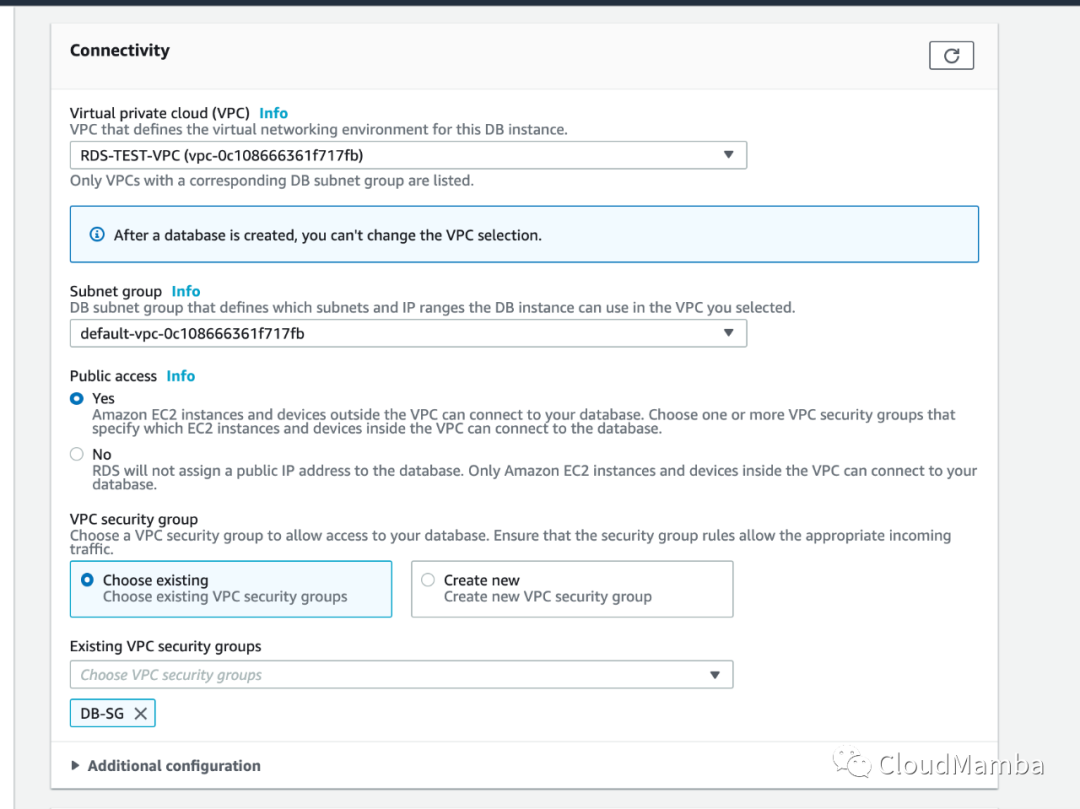This screenshot has width=1080, height=809.
Task: Click the Choose VPC security groups field
Action: [x=380, y=675]
